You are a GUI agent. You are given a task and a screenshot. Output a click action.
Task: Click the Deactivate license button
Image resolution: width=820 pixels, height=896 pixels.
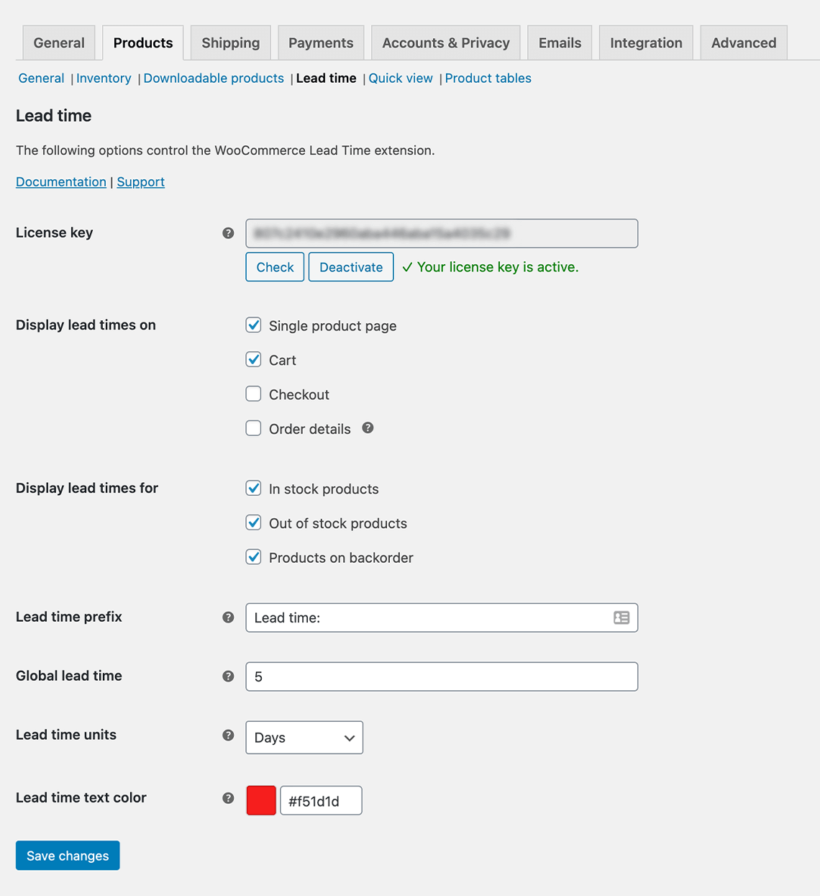351,267
